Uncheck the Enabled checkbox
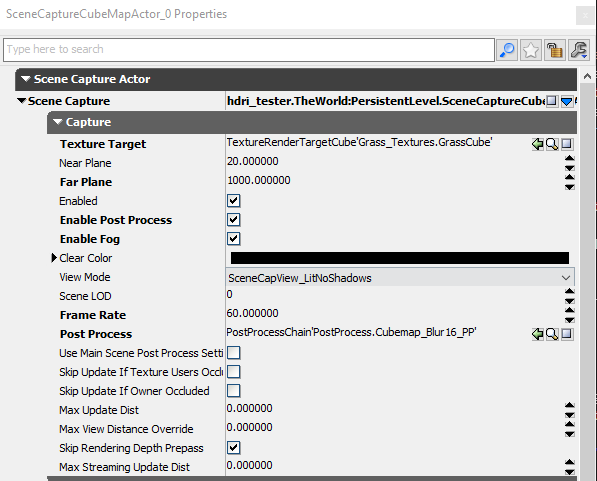The image size is (597, 481). pyautogui.click(x=233, y=201)
